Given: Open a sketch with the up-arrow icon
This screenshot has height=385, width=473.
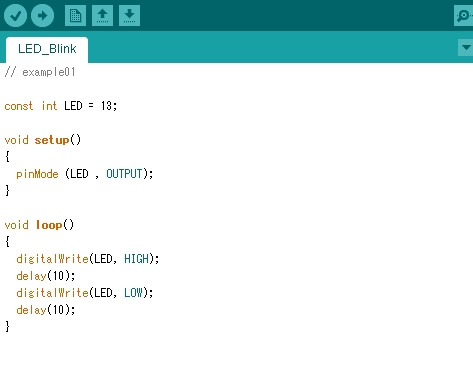Looking at the screenshot, I should [x=102, y=15].
